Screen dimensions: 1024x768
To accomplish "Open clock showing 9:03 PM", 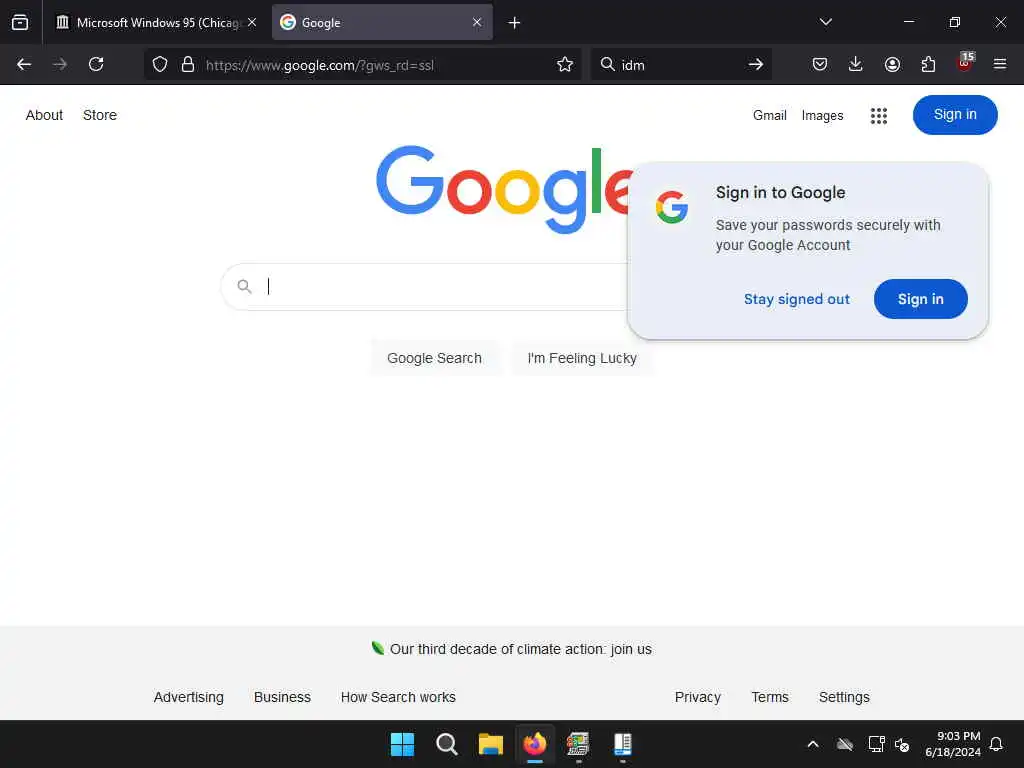I will coord(953,744).
